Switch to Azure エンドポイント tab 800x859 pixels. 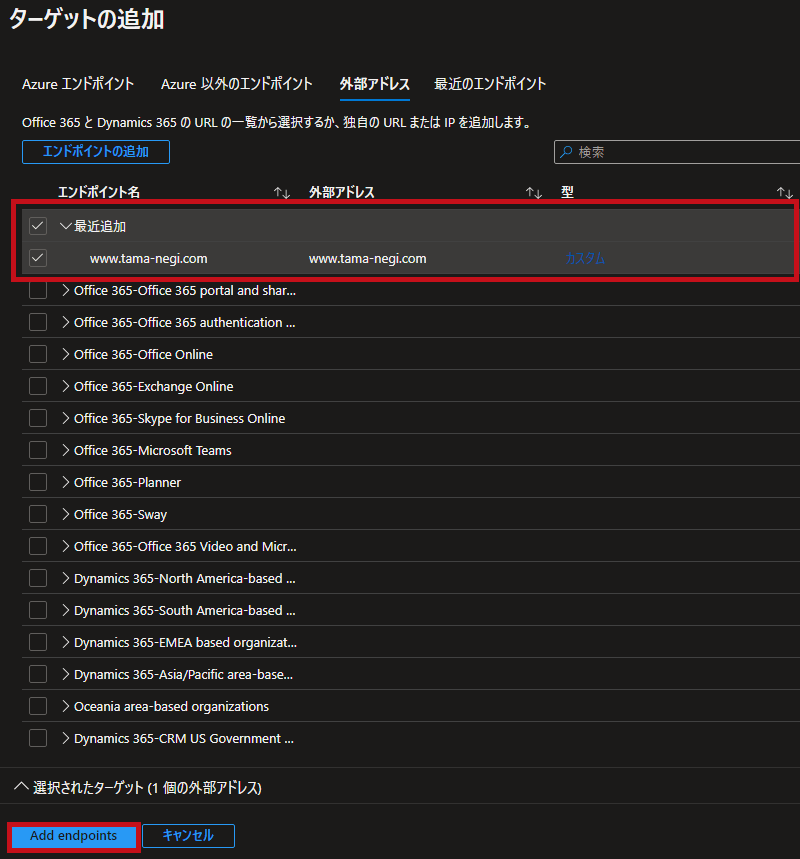pos(78,84)
